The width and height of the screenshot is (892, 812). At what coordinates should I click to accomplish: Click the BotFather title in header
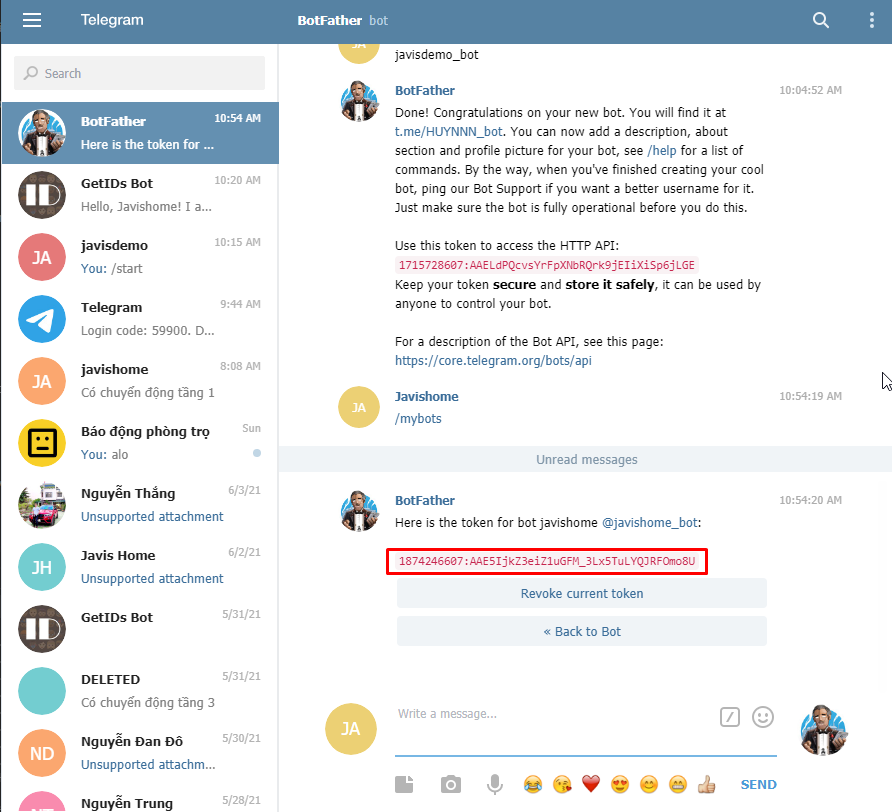point(329,20)
